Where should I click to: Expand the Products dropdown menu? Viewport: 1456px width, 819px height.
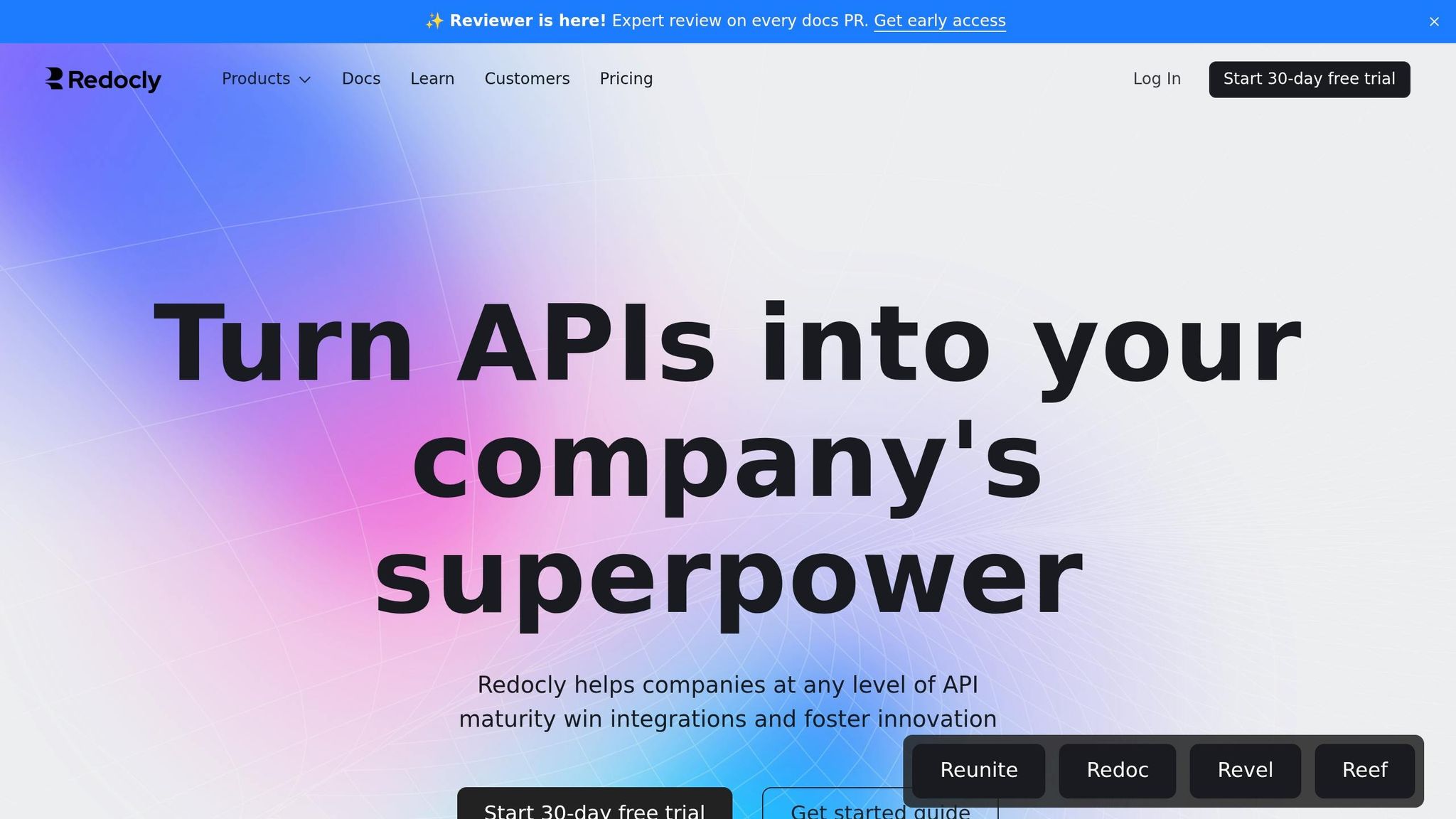[x=266, y=79]
